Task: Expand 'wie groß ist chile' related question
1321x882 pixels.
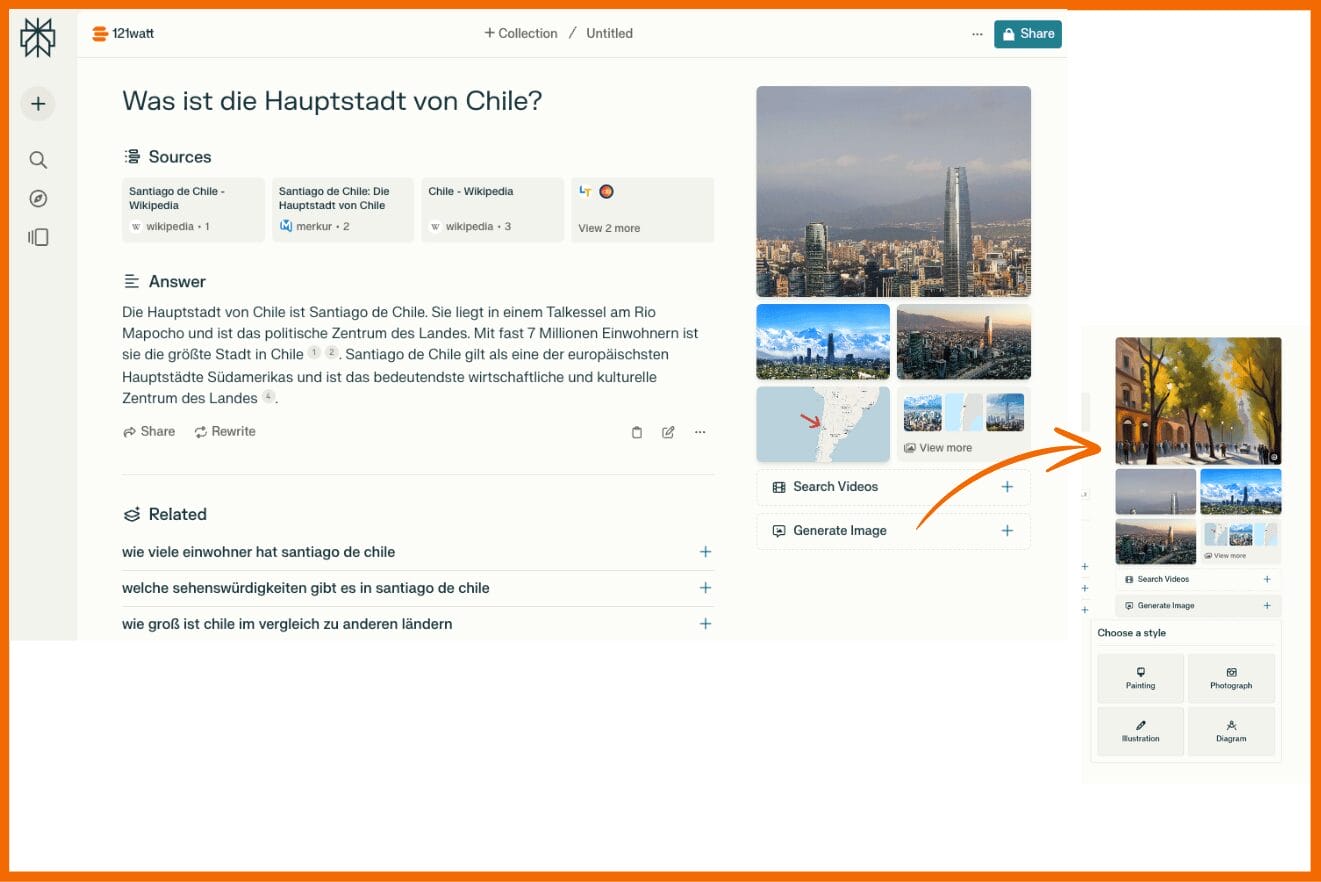Action: [x=705, y=624]
